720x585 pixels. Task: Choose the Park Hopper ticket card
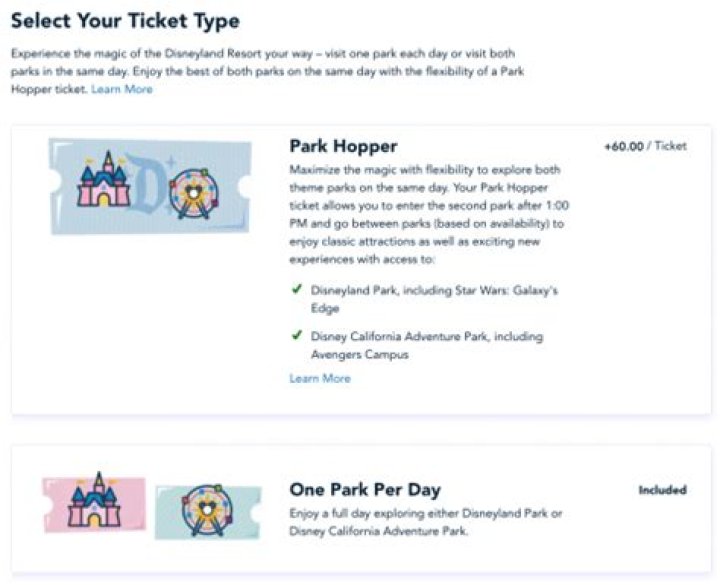tap(361, 270)
